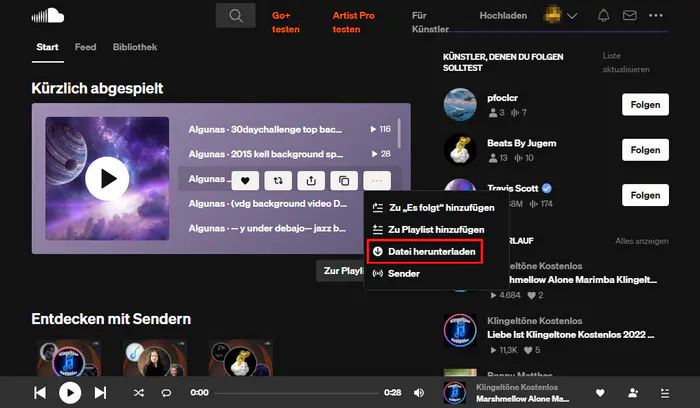Repost the hovered Algunas track
The width and height of the screenshot is (700, 408).
(x=278, y=181)
